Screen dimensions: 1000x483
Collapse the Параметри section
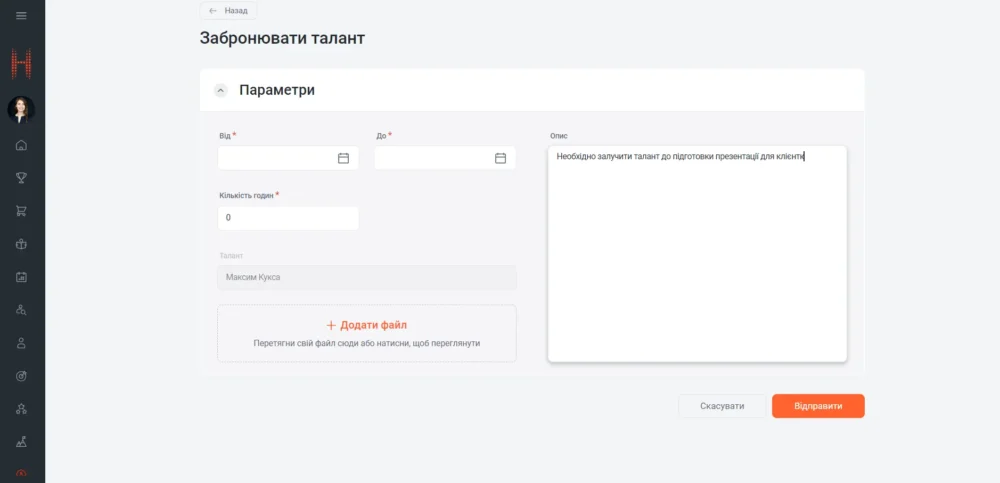(x=221, y=90)
